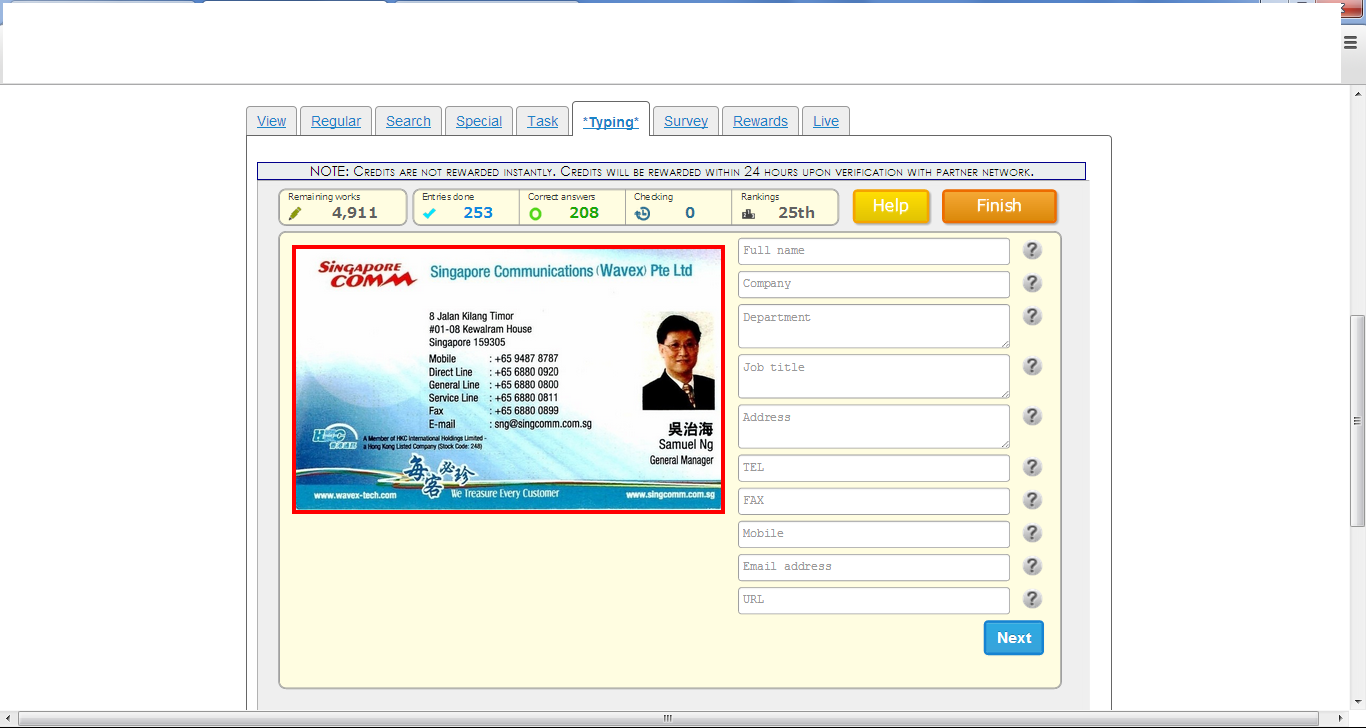The height and width of the screenshot is (728, 1366).
Task: Click the Samuel Ng business card image
Action: point(508,380)
